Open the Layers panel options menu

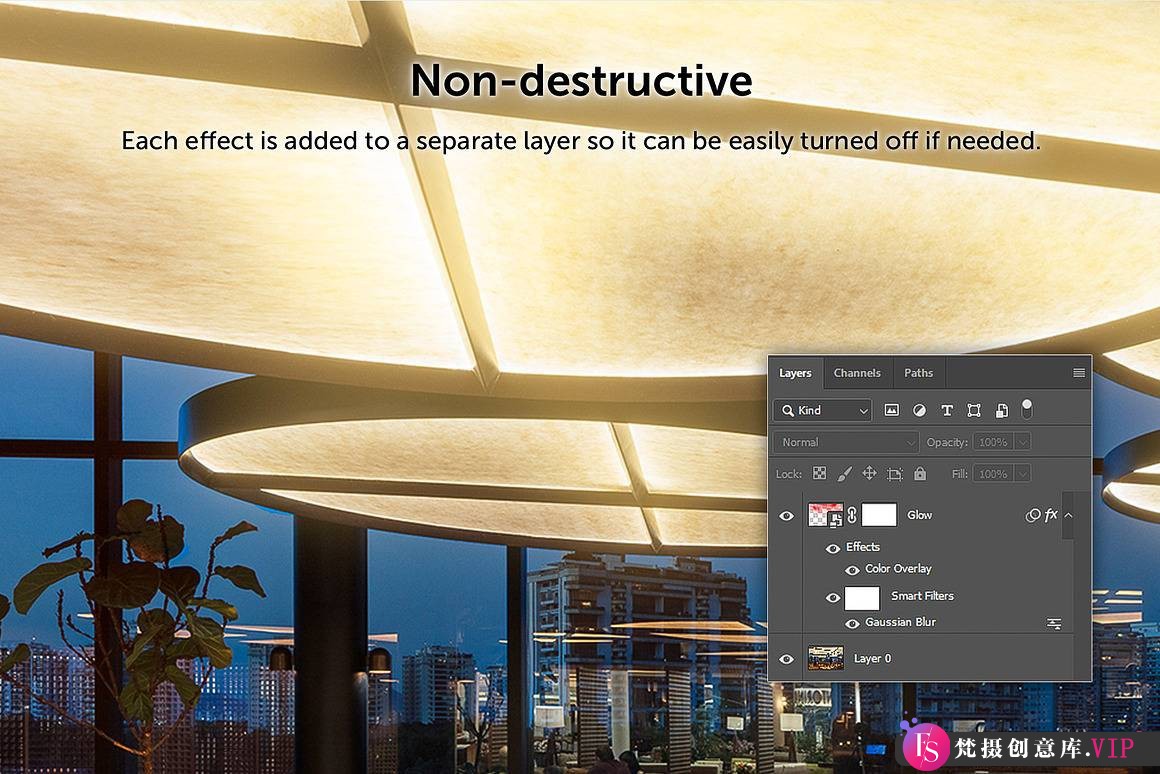pos(1079,373)
